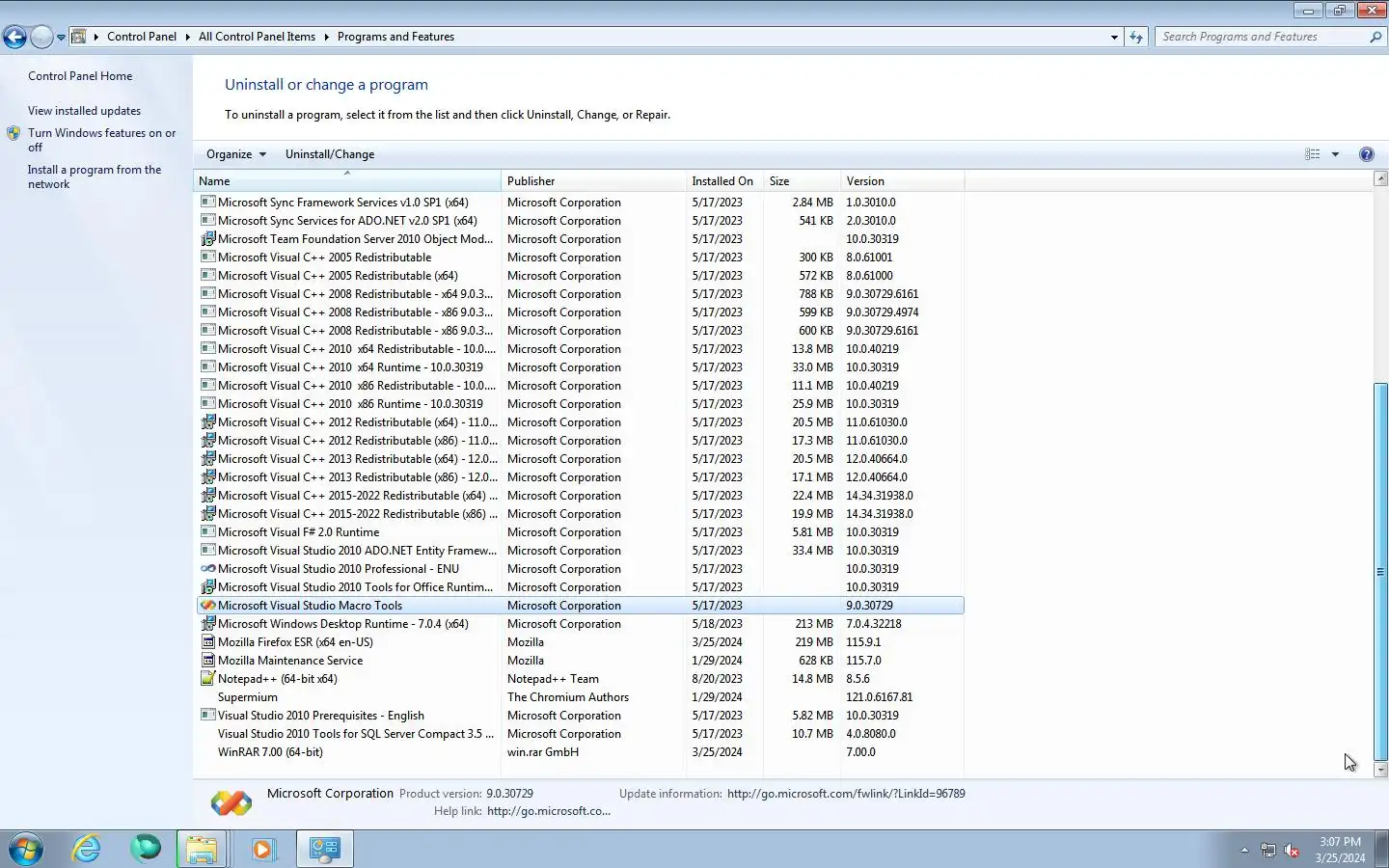Click the volume muted tray icon
Viewport: 1389px width, 868px height.
[x=1292, y=850]
